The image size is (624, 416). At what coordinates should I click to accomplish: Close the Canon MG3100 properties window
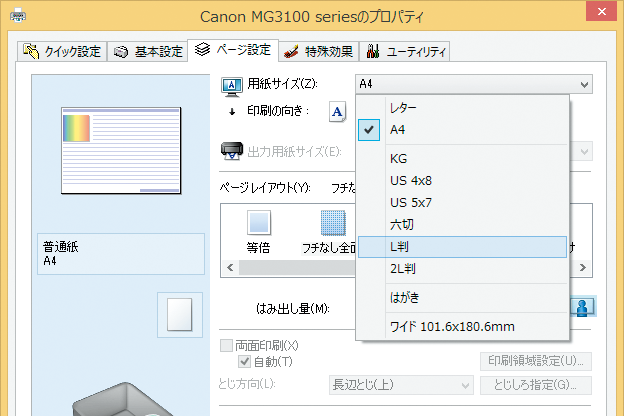coord(602,12)
